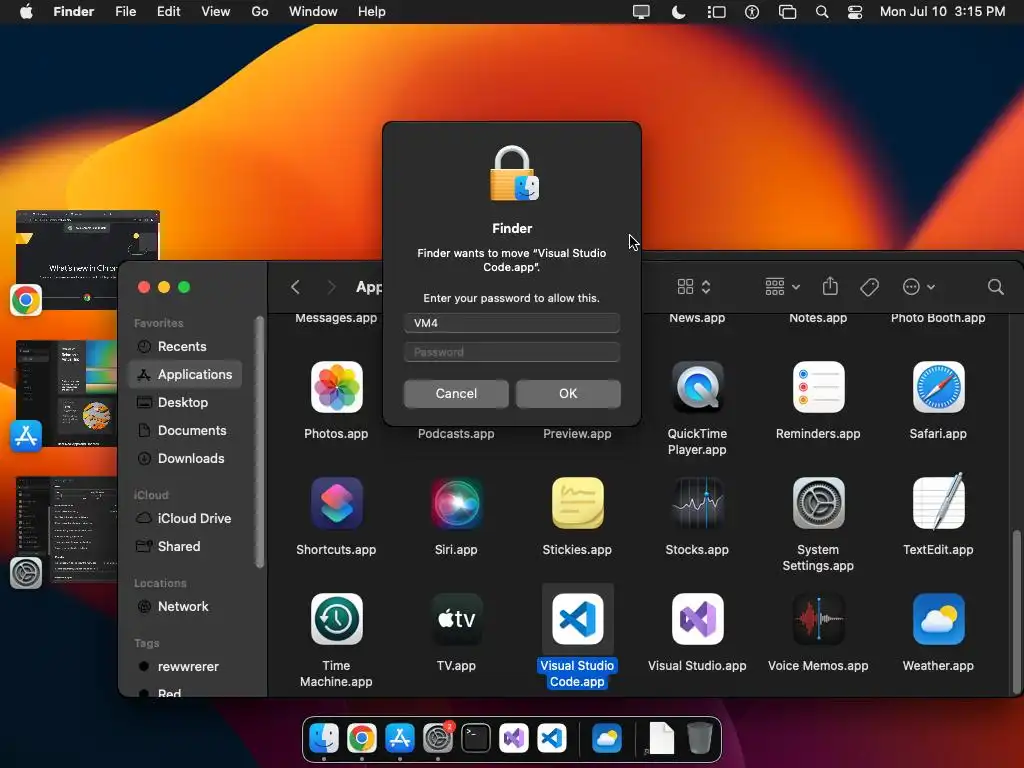Image resolution: width=1024 pixels, height=768 pixels.
Task: Open the Go menu
Action: (260, 12)
